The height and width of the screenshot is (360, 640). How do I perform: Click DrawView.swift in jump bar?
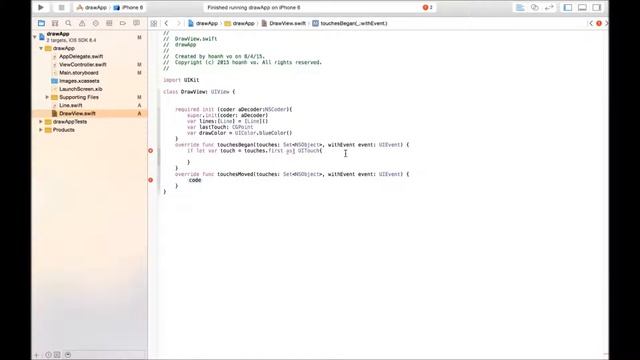[283, 23]
